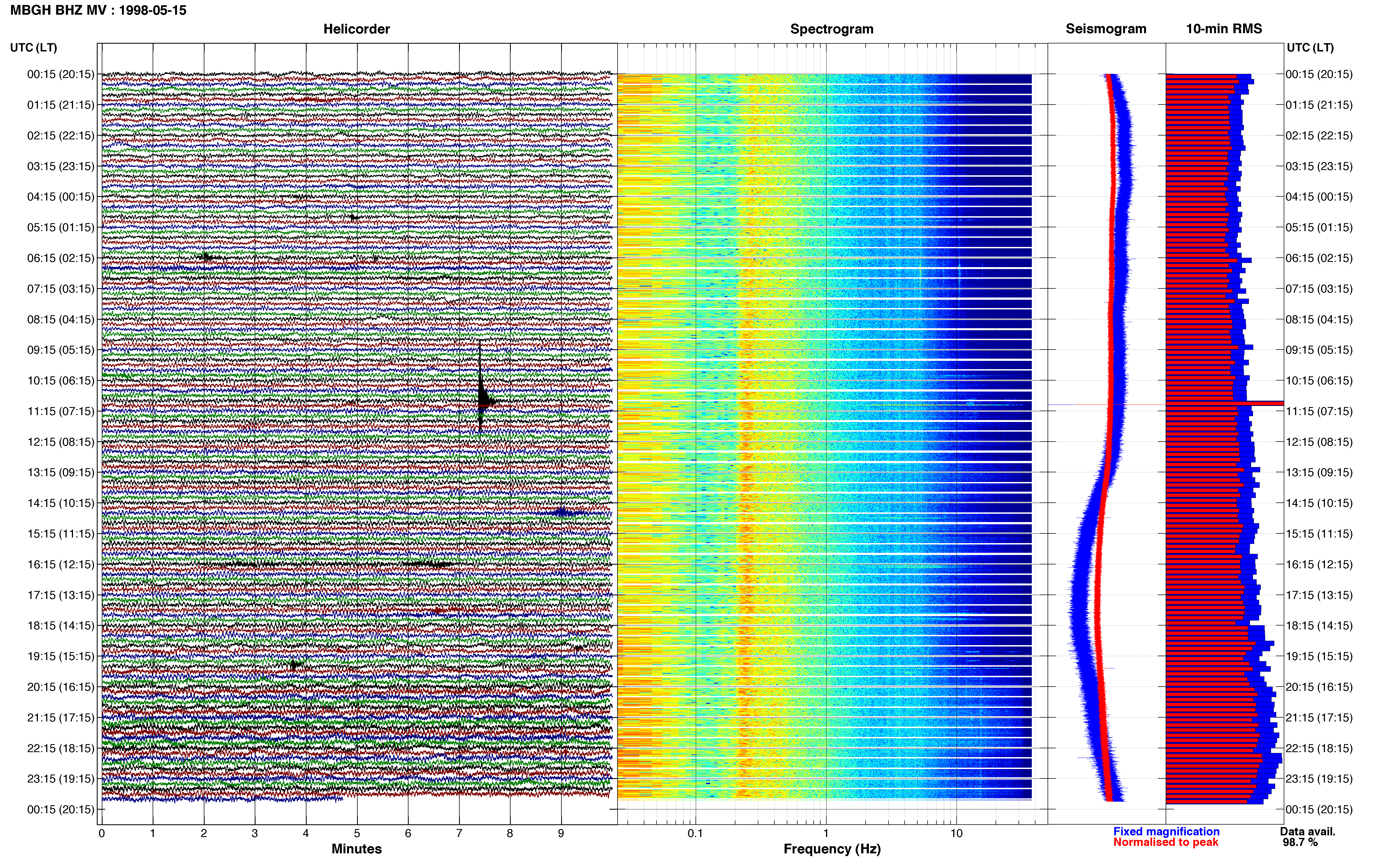
Task: Click right time label '11:15 (07:15)'
Action: [x=1319, y=411]
